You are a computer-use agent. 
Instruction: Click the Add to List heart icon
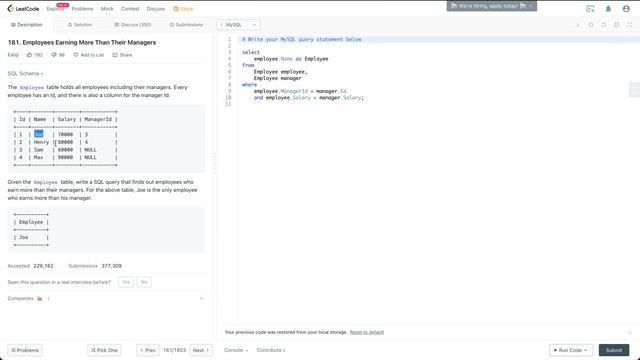[x=76, y=55]
